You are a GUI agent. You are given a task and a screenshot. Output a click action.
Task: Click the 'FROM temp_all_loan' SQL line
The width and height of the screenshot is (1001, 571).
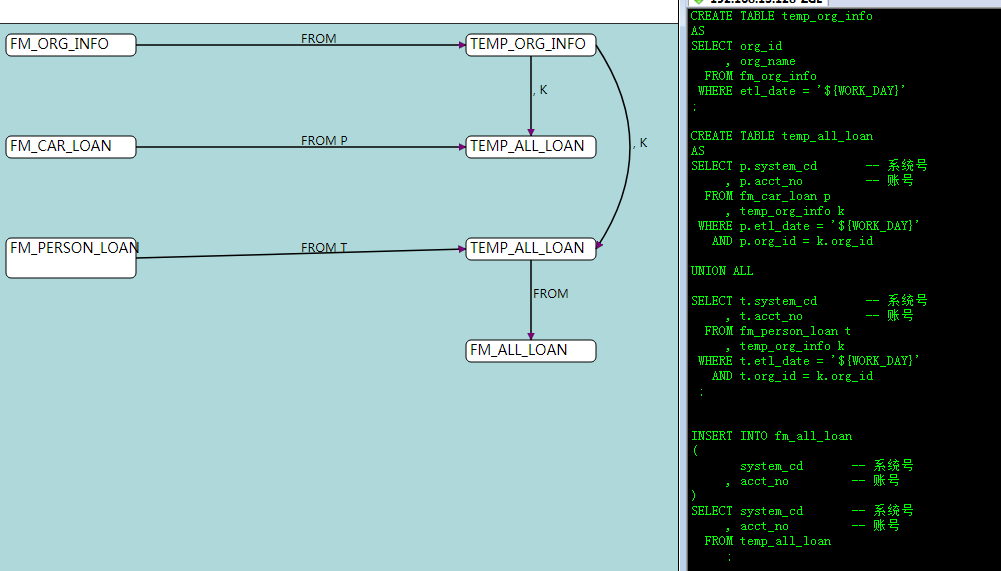tap(767, 541)
